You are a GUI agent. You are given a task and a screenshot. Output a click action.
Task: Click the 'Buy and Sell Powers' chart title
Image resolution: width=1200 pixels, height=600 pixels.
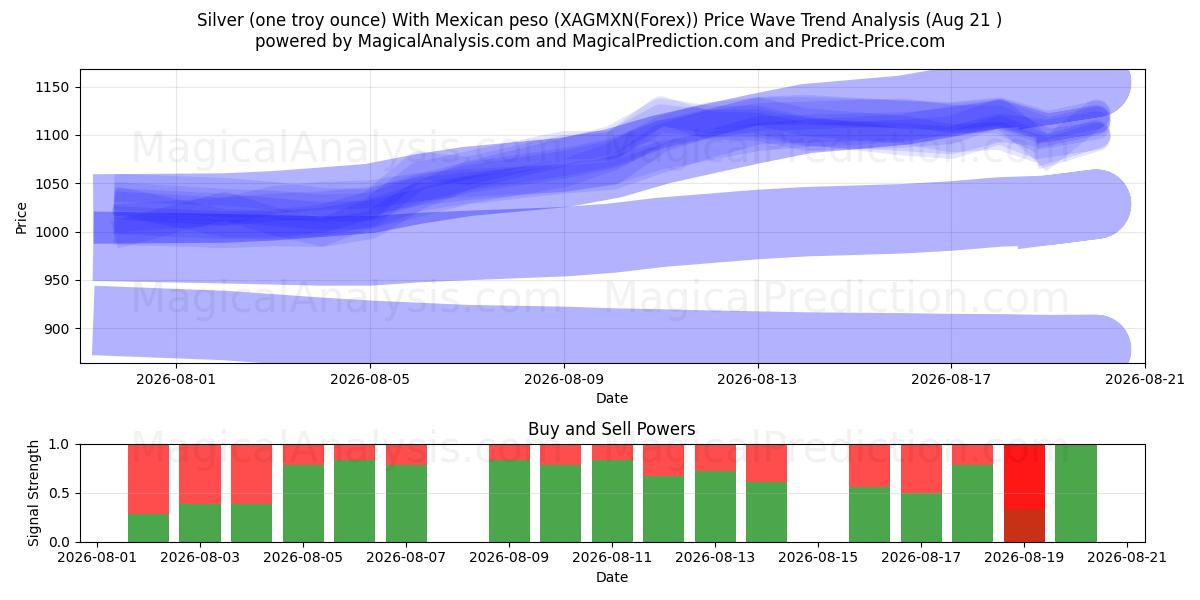coord(612,429)
